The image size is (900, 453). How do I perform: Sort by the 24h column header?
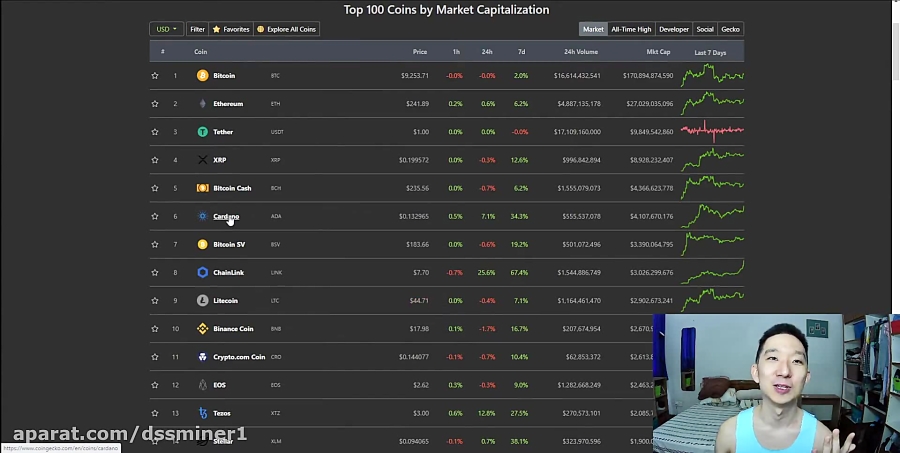tap(487, 52)
